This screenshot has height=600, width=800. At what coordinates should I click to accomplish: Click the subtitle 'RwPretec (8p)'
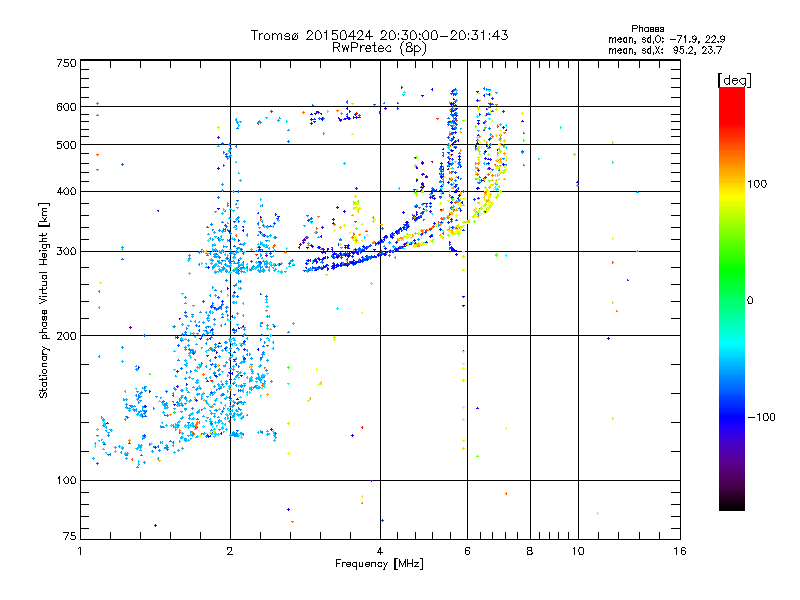(x=380, y=48)
